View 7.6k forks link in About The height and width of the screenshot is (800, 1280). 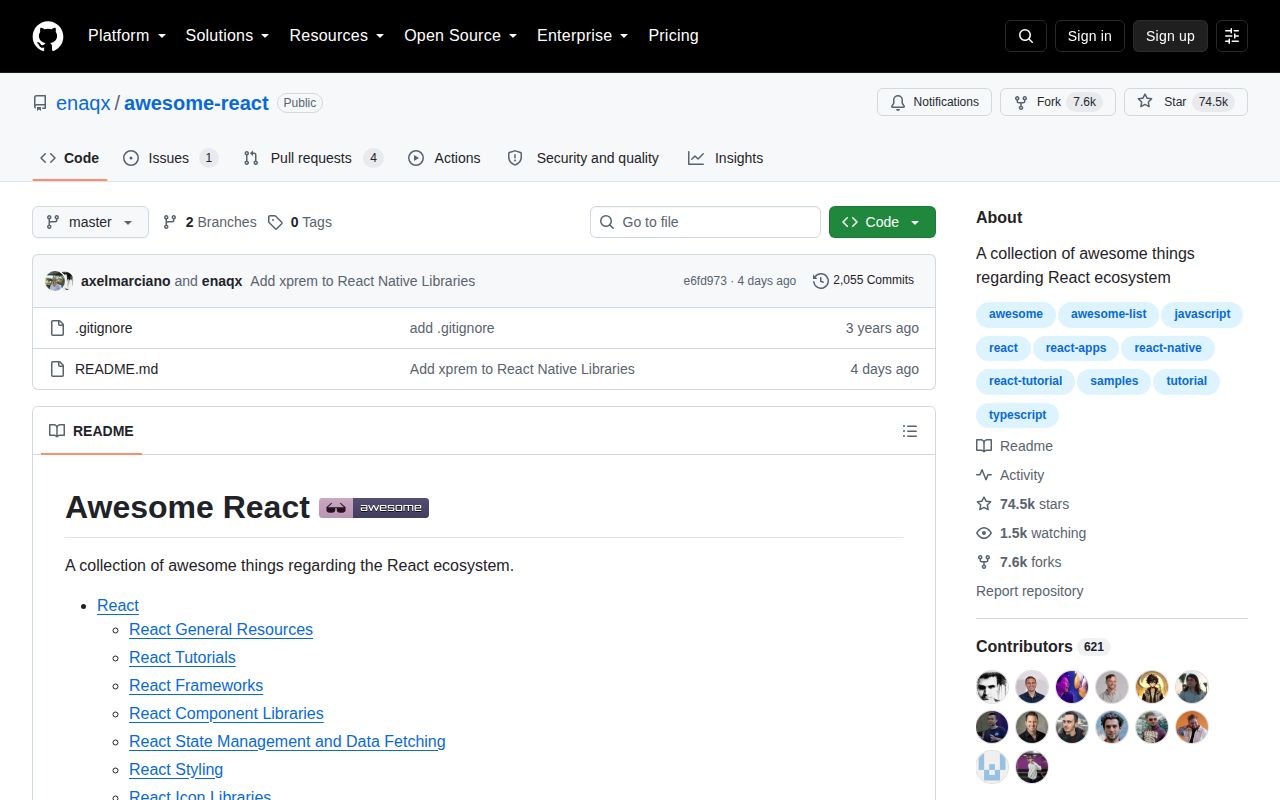[1019, 562]
